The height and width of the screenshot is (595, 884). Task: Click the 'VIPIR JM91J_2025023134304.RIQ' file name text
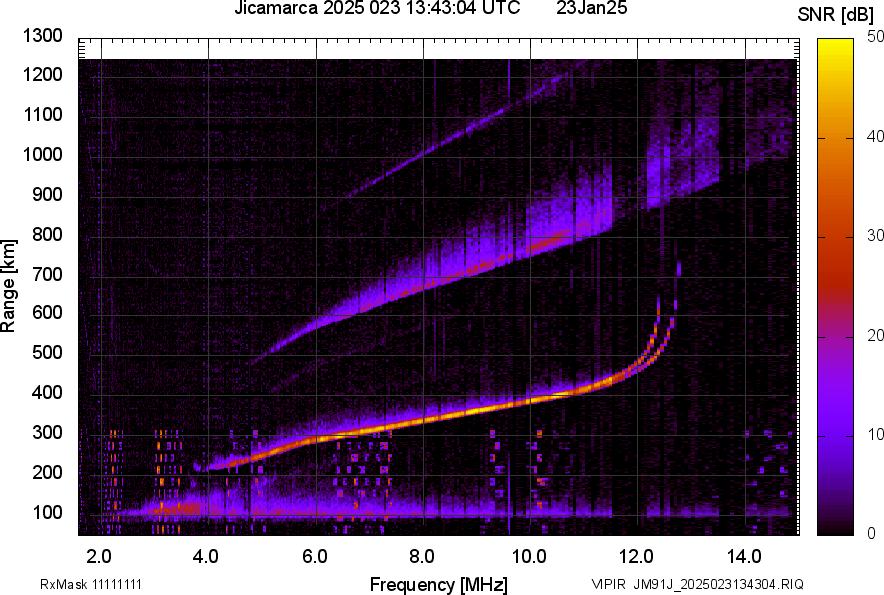[x=697, y=584]
